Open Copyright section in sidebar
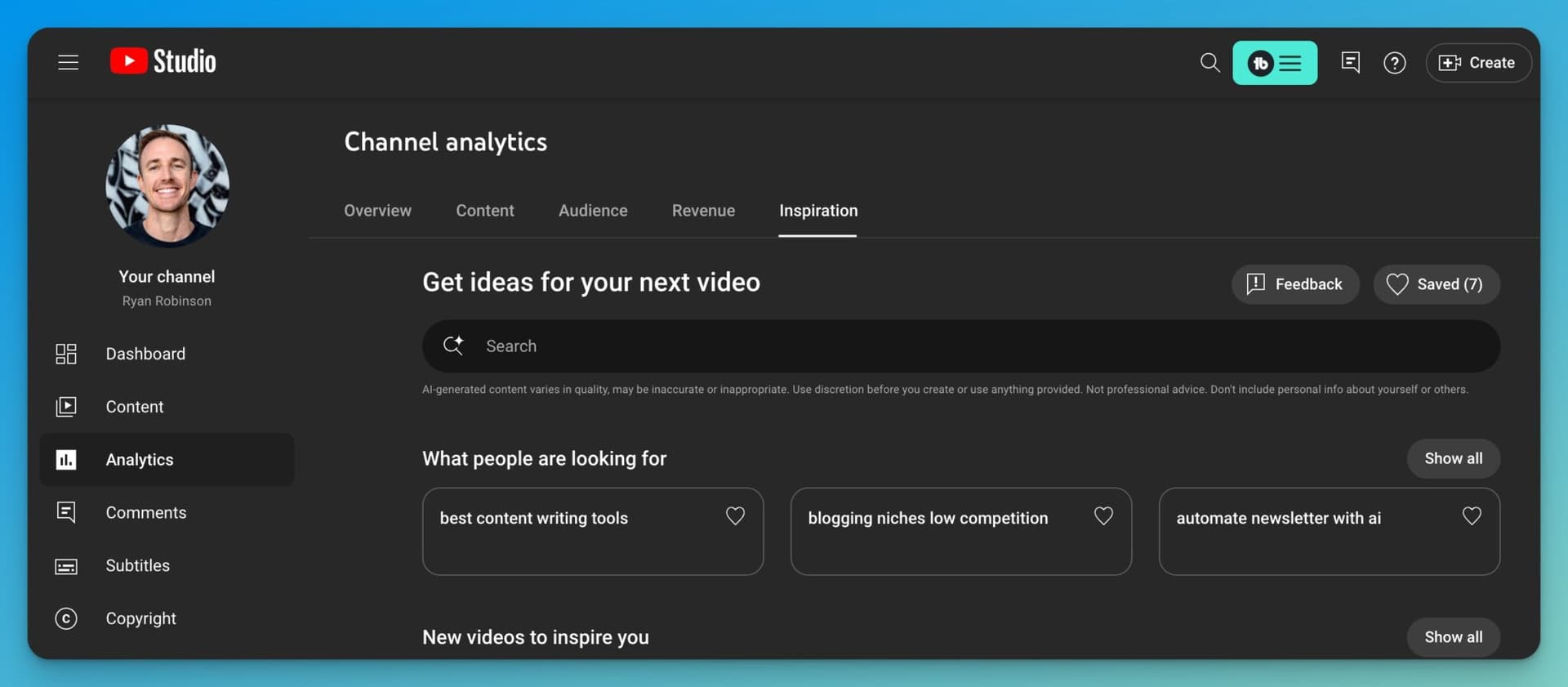The image size is (1568, 687). [140, 618]
